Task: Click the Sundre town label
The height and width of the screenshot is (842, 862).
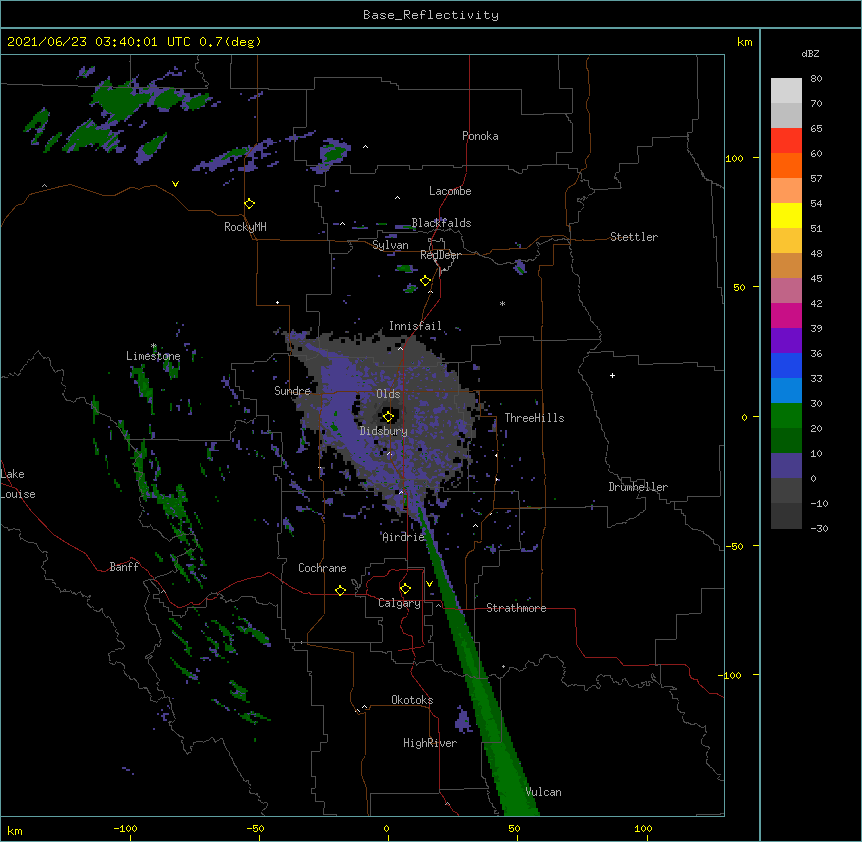Action: point(292,391)
